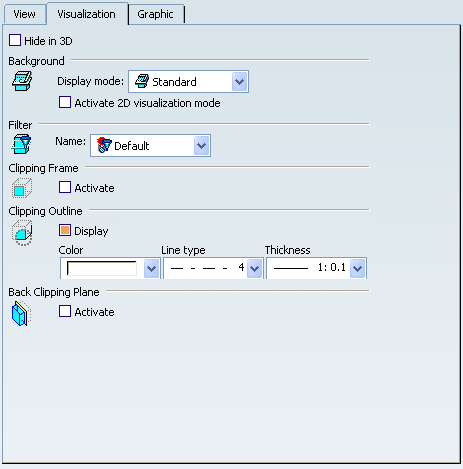Enable the Hide in 3D checkbox
The height and width of the screenshot is (469, 463).
pyautogui.click(x=15, y=40)
